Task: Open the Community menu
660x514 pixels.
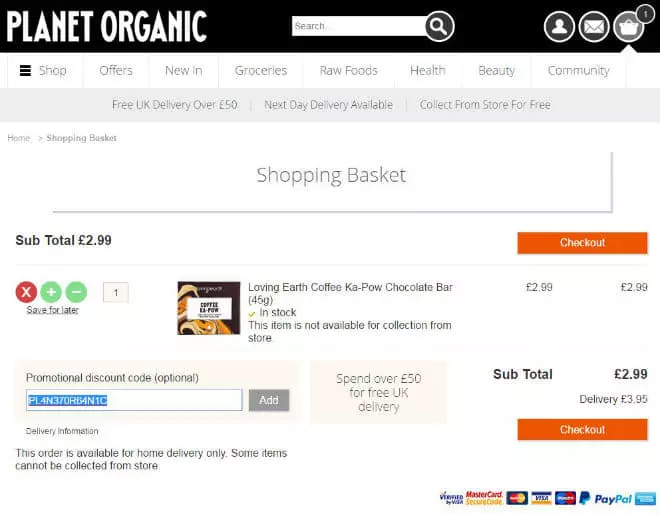Action: coord(578,70)
